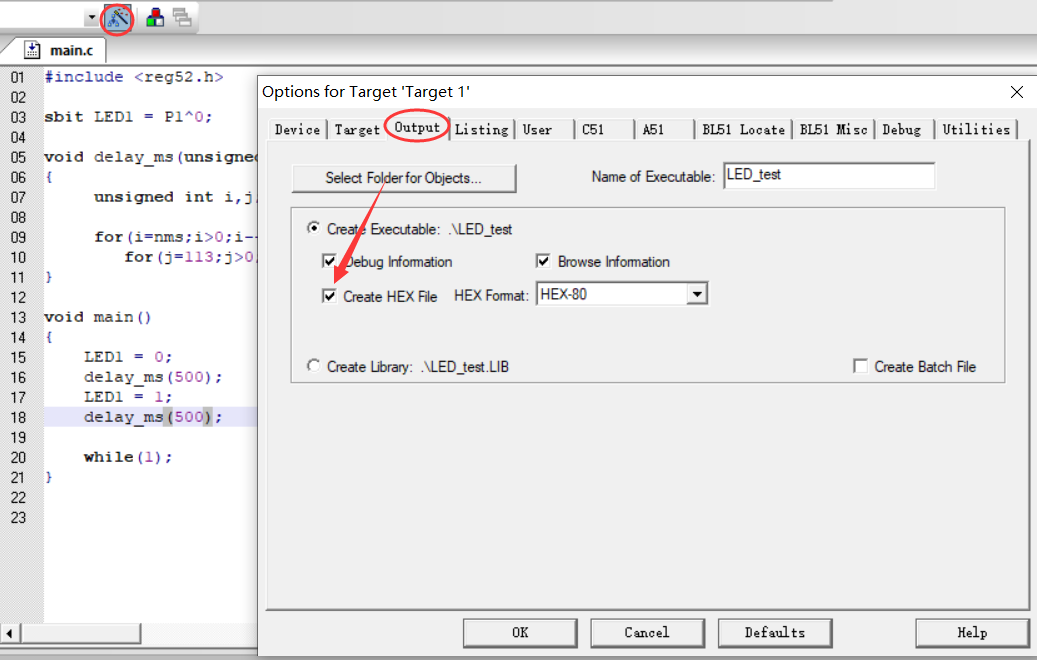Select Create Library radio button
The width and height of the screenshot is (1037, 660).
pos(313,366)
